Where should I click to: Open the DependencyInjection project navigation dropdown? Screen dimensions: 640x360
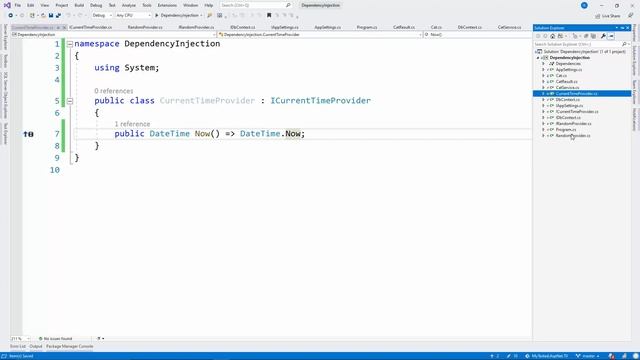click(113, 35)
